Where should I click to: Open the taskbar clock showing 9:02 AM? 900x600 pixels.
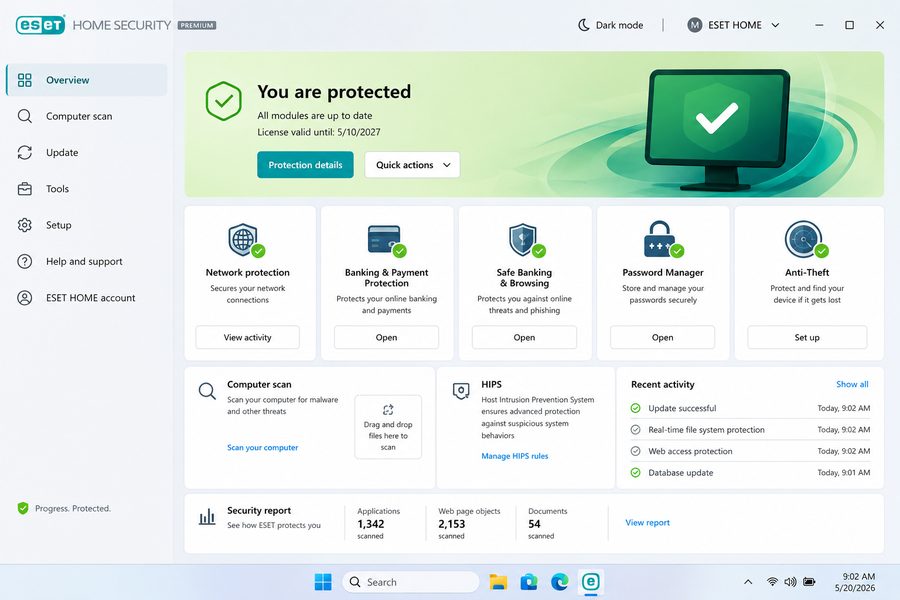pos(855,582)
